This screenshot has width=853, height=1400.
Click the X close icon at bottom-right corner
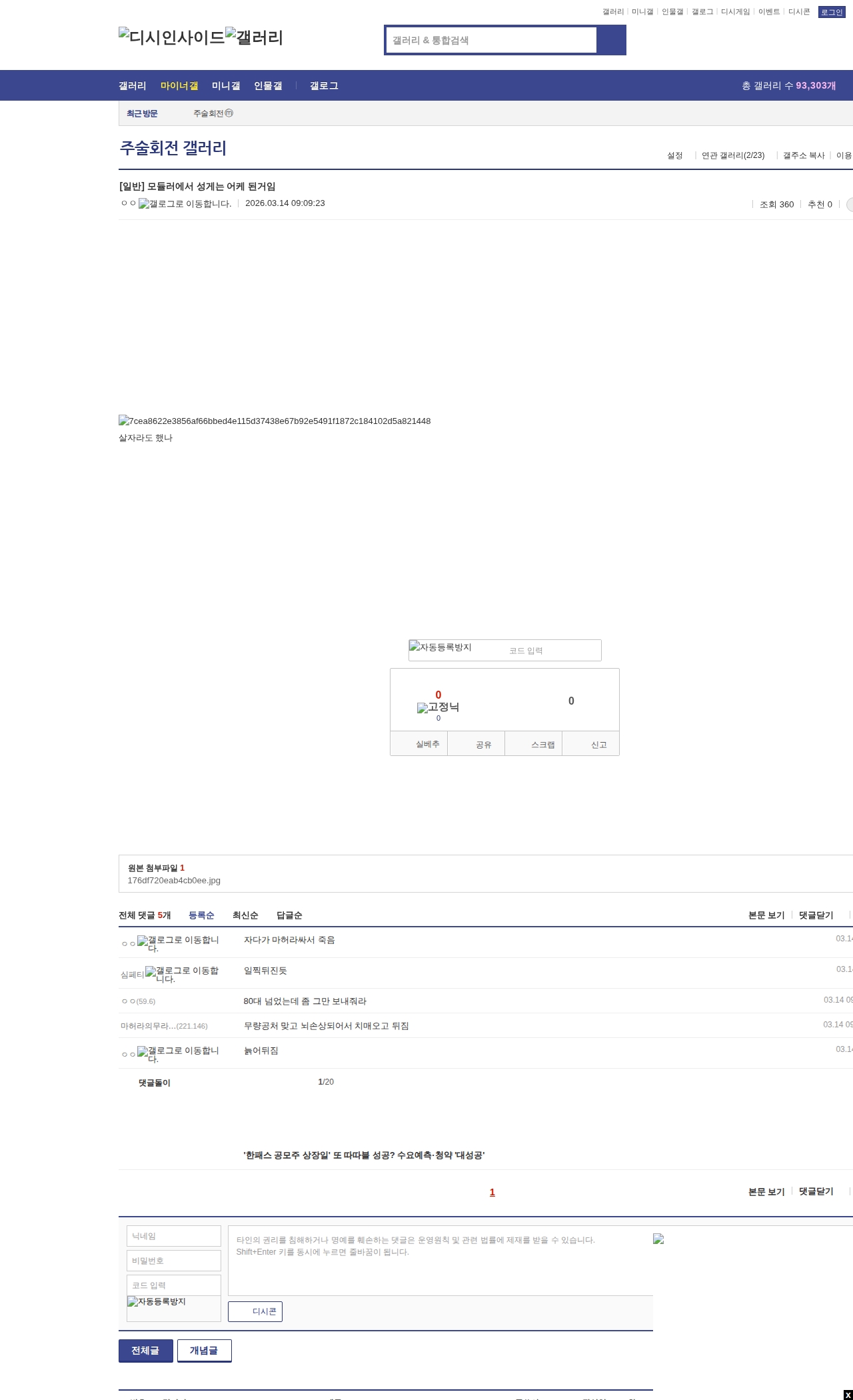pos(848,1395)
